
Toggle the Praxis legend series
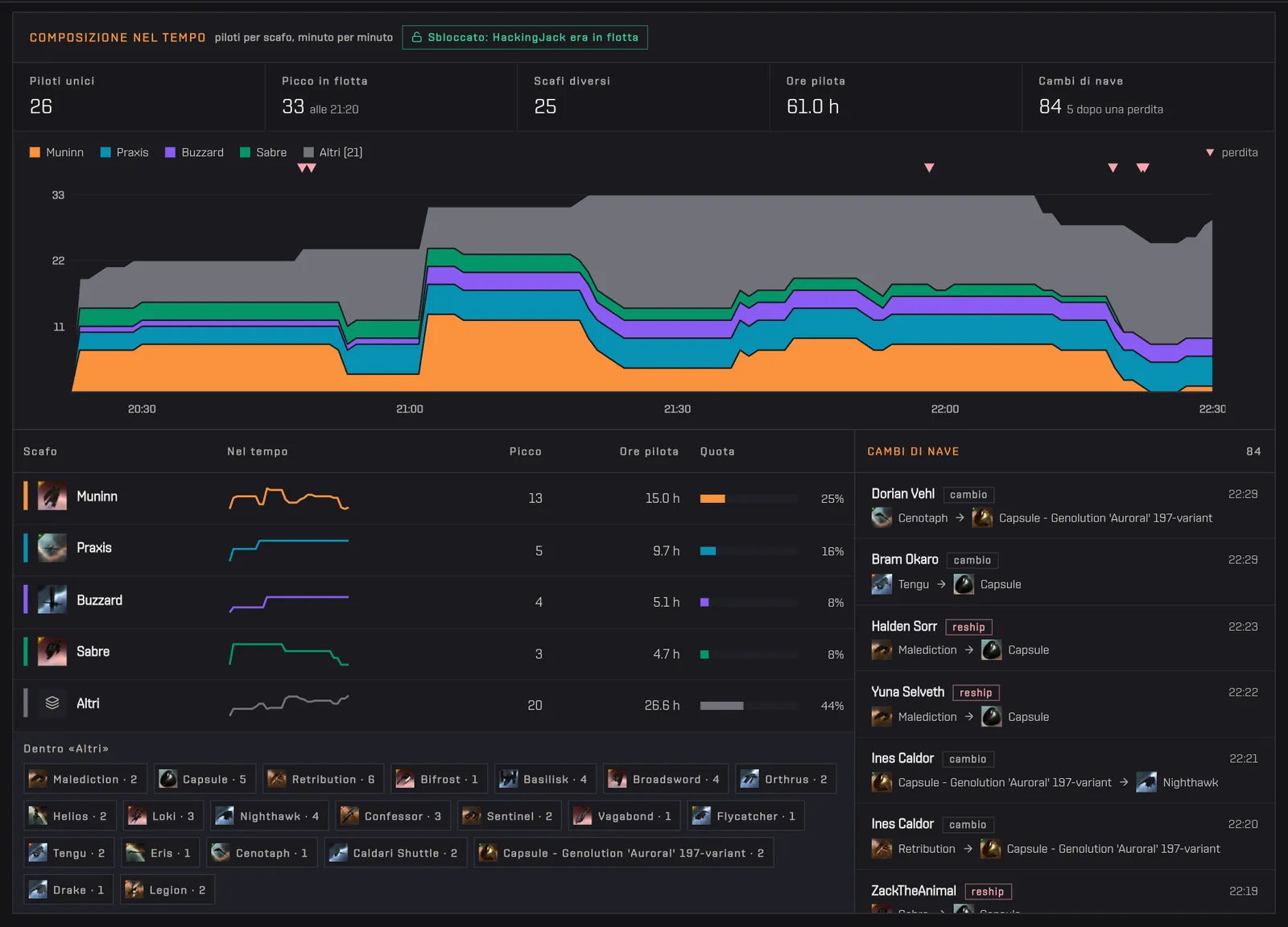pos(124,152)
